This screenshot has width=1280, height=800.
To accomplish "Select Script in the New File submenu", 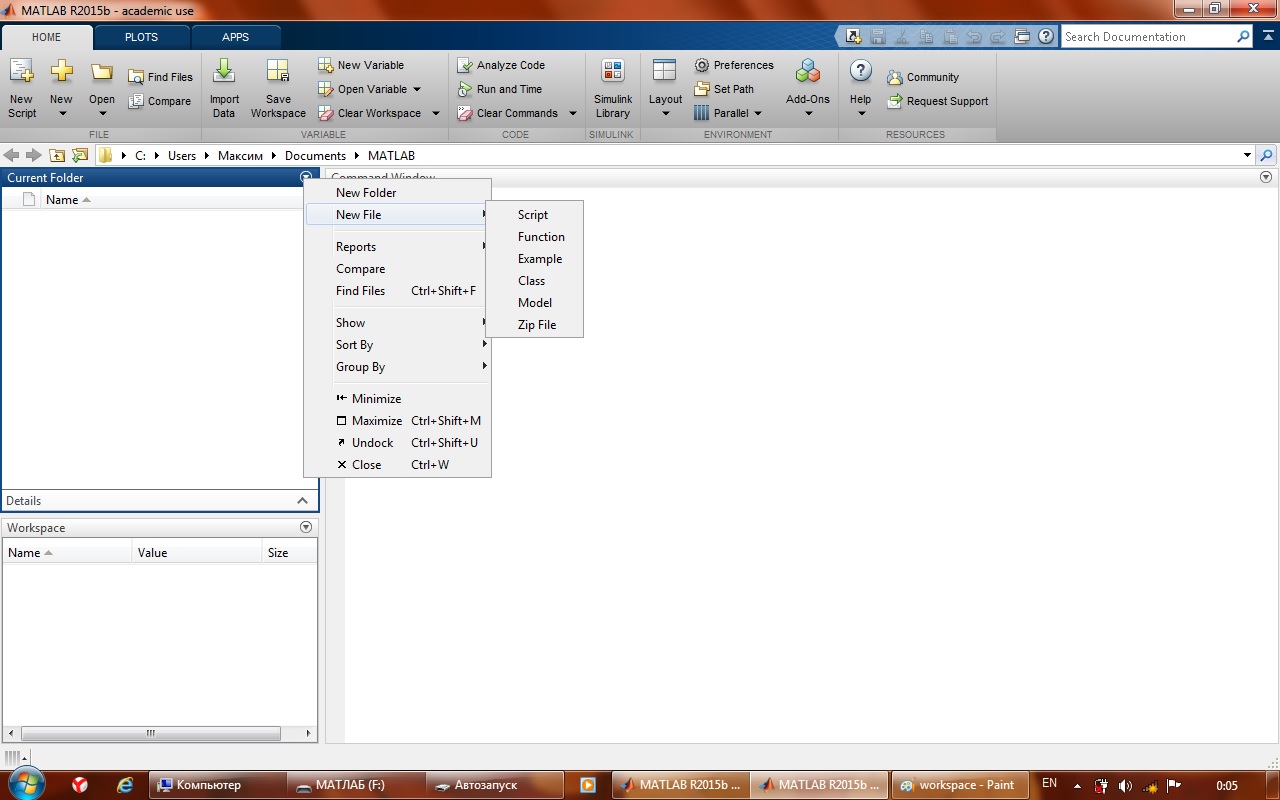I will [534, 215].
